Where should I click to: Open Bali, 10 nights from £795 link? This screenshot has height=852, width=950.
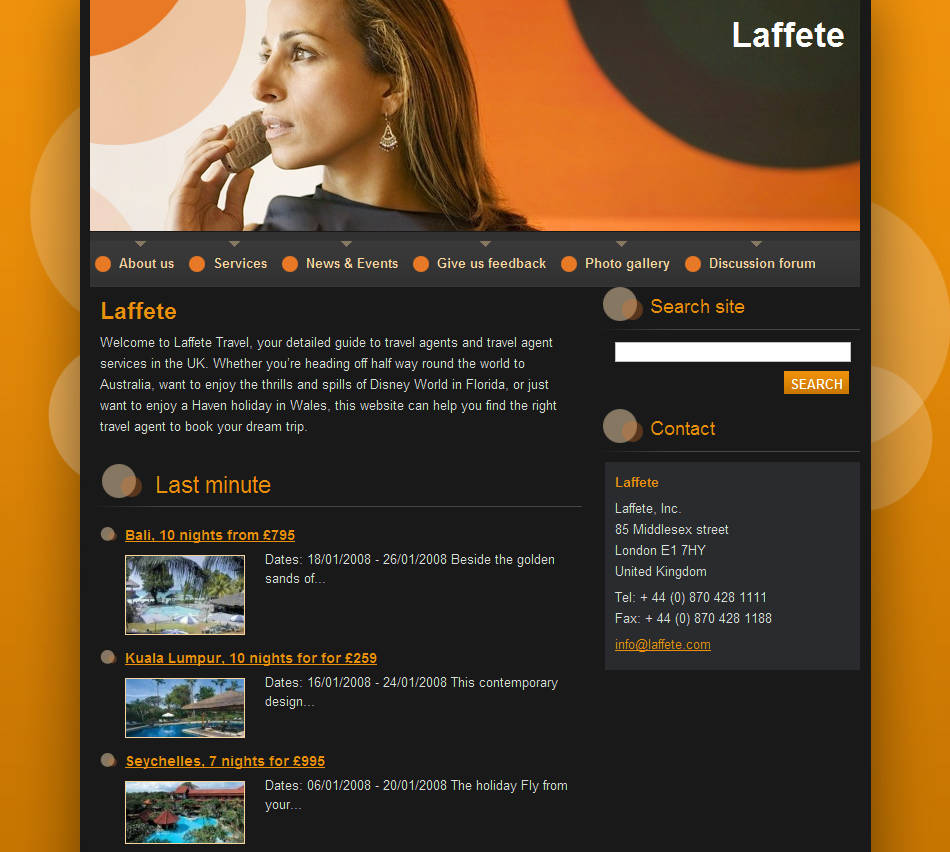(210, 536)
